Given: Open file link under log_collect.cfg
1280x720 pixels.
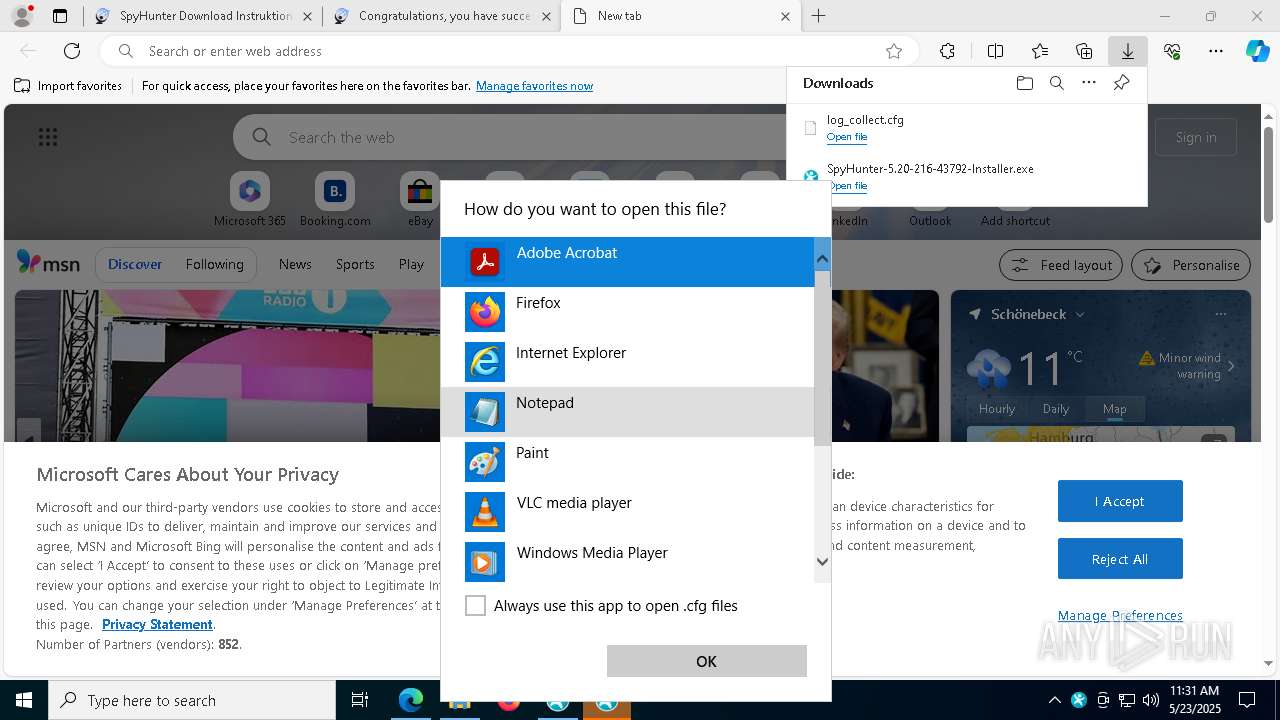Looking at the screenshot, I should coord(847,137).
